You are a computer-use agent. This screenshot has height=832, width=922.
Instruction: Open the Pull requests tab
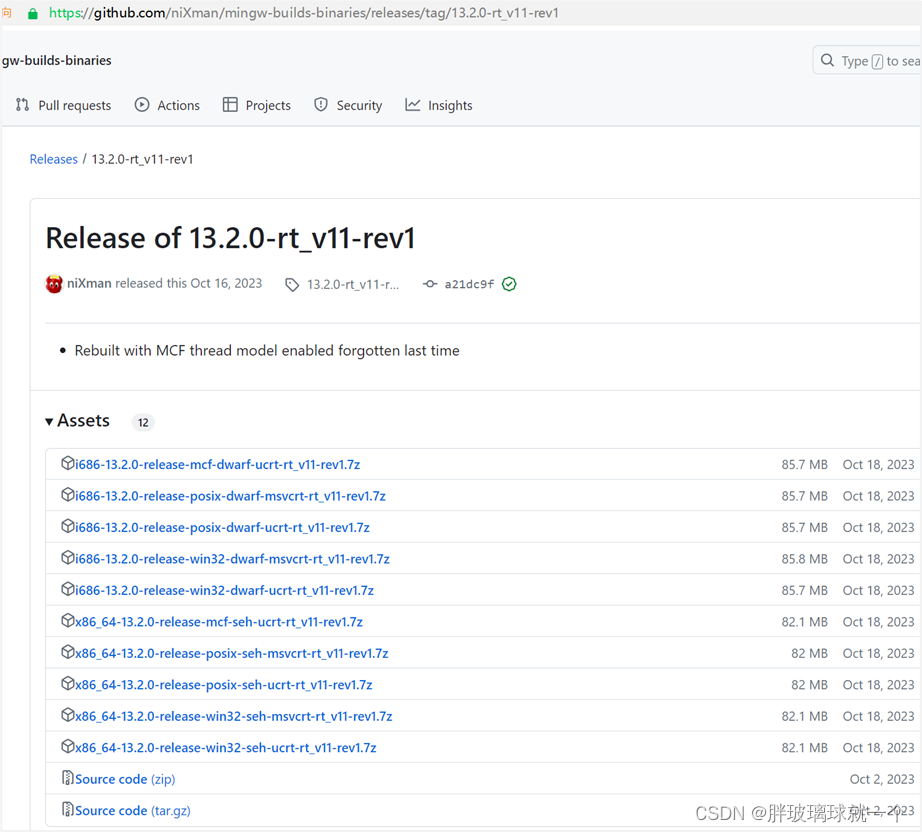[x=64, y=105]
